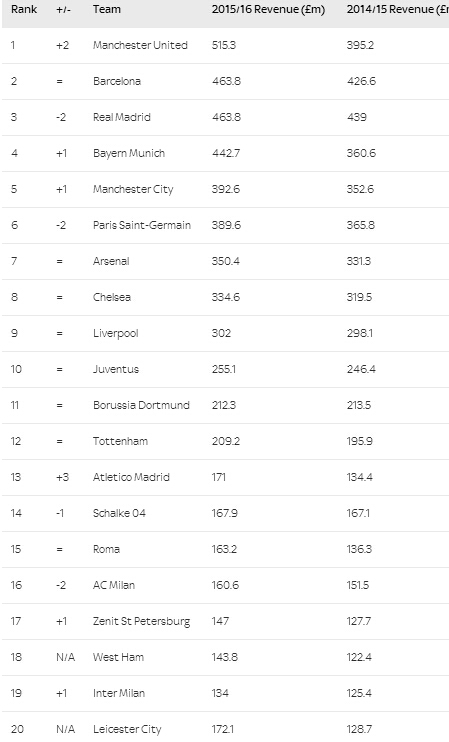This screenshot has width=449, height=742.
Task: Click Paris Saint-Germain team cell
Action: tap(141, 225)
